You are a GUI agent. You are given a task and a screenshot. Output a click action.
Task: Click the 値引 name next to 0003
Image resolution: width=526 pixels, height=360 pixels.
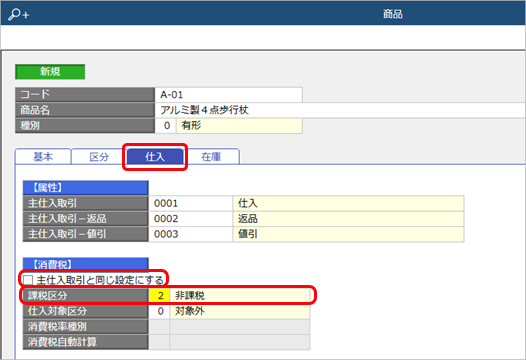point(349,234)
